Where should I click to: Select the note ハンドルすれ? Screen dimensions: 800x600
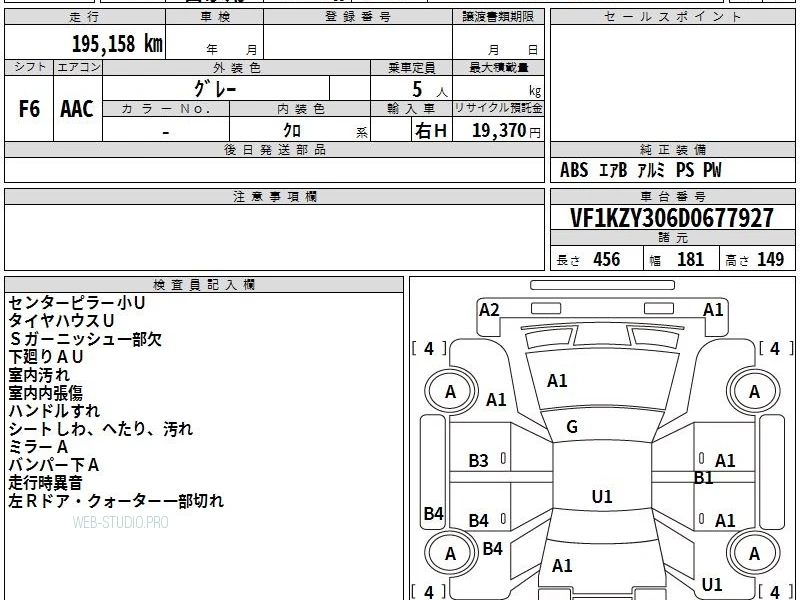tap(54, 411)
